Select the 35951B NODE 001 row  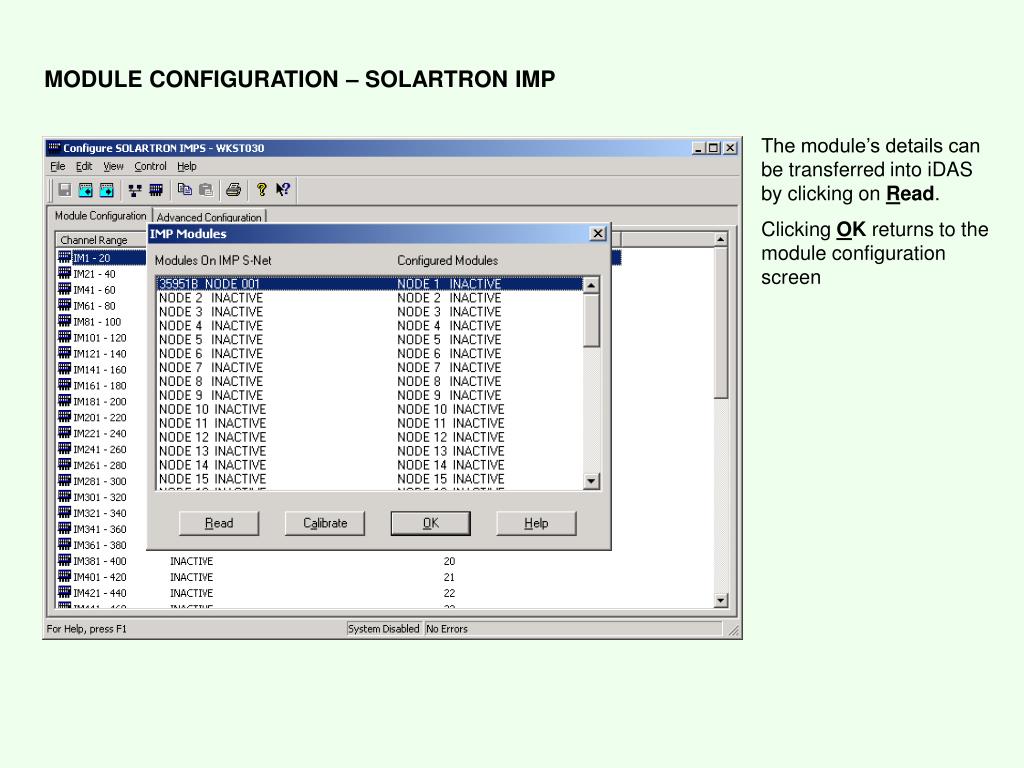pyautogui.click(x=370, y=284)
